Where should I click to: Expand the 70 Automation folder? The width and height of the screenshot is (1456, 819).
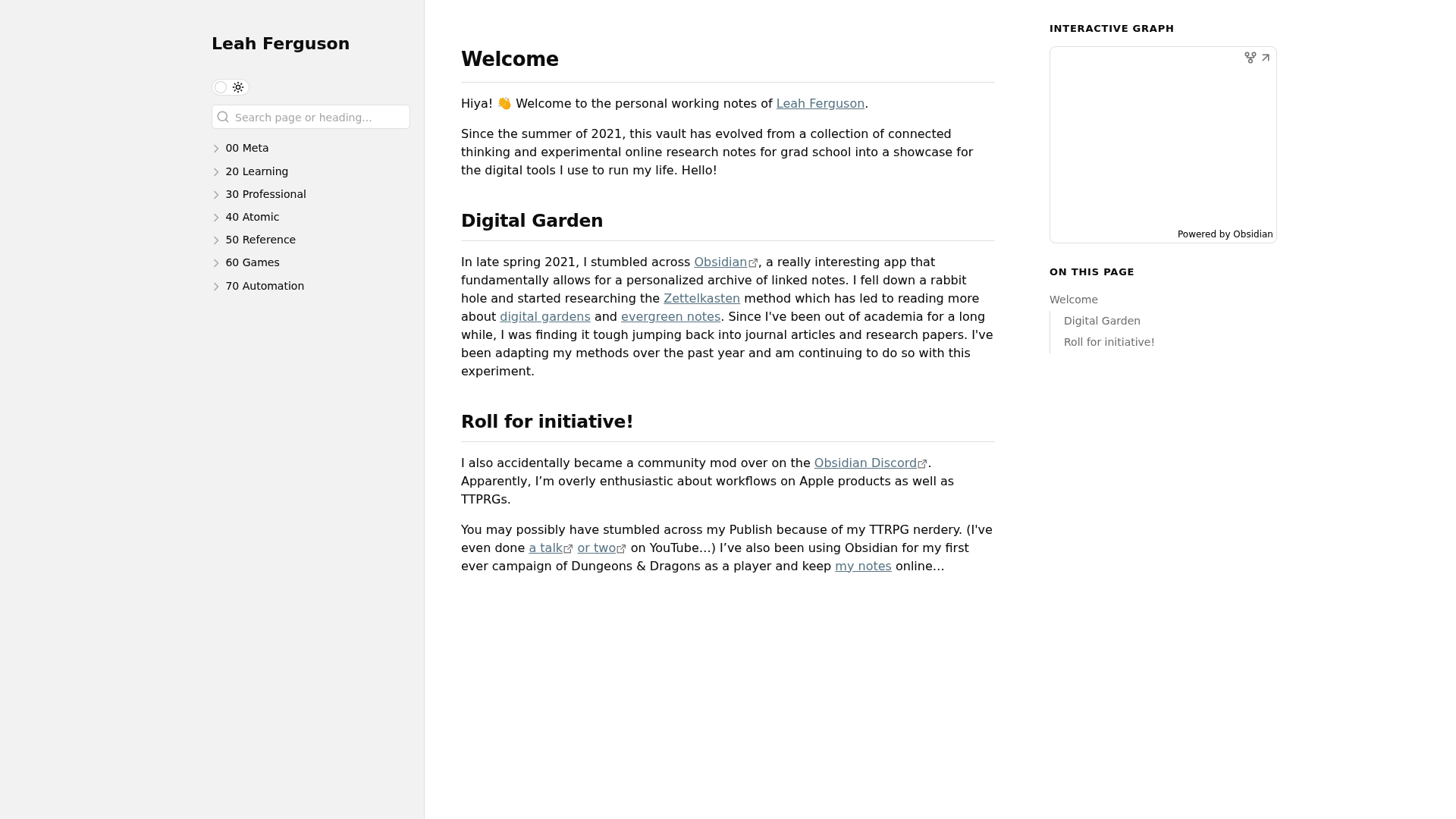[258, 286]
